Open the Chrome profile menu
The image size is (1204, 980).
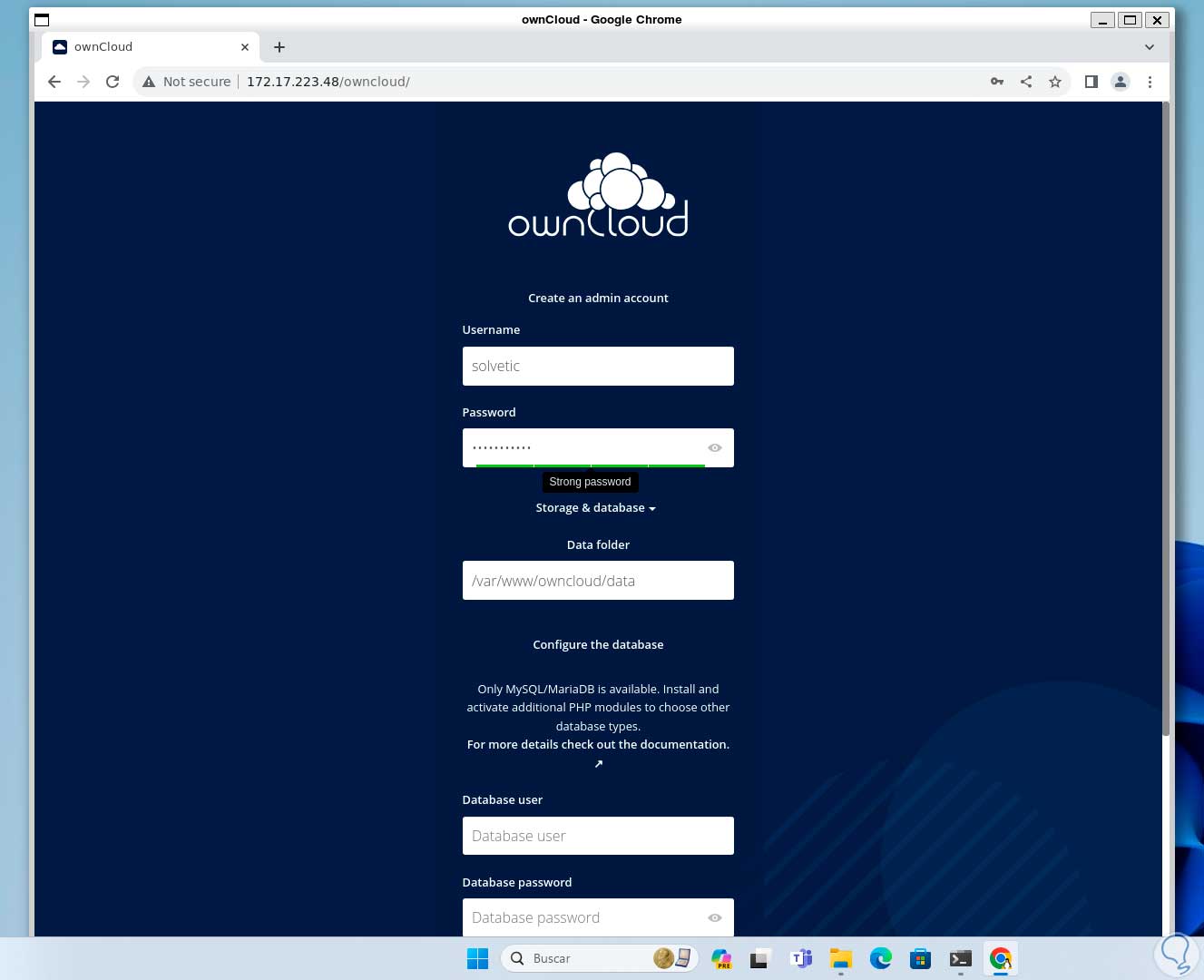[1121, 82]
